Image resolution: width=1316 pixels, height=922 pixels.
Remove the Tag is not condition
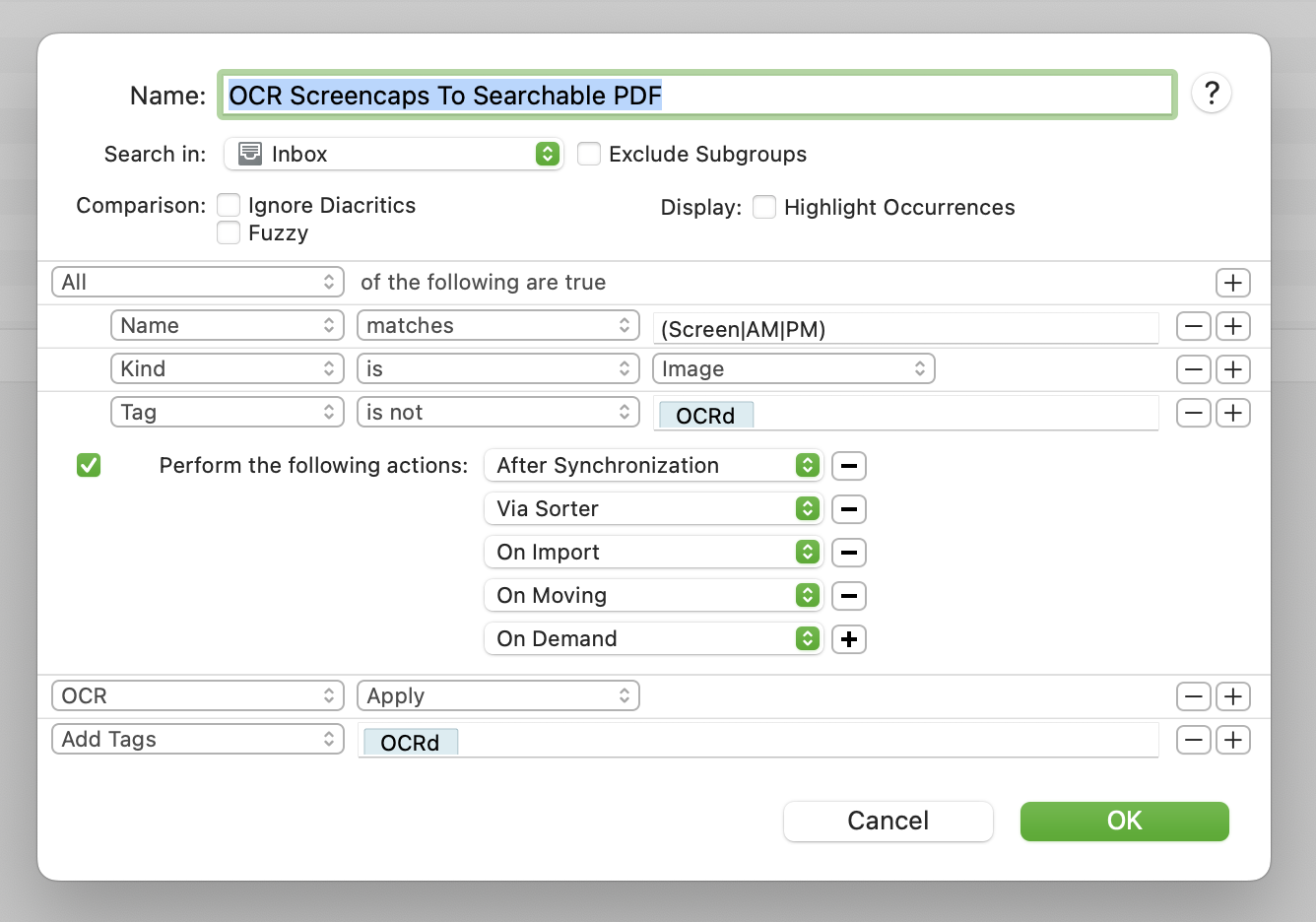tap(1193, 413)
